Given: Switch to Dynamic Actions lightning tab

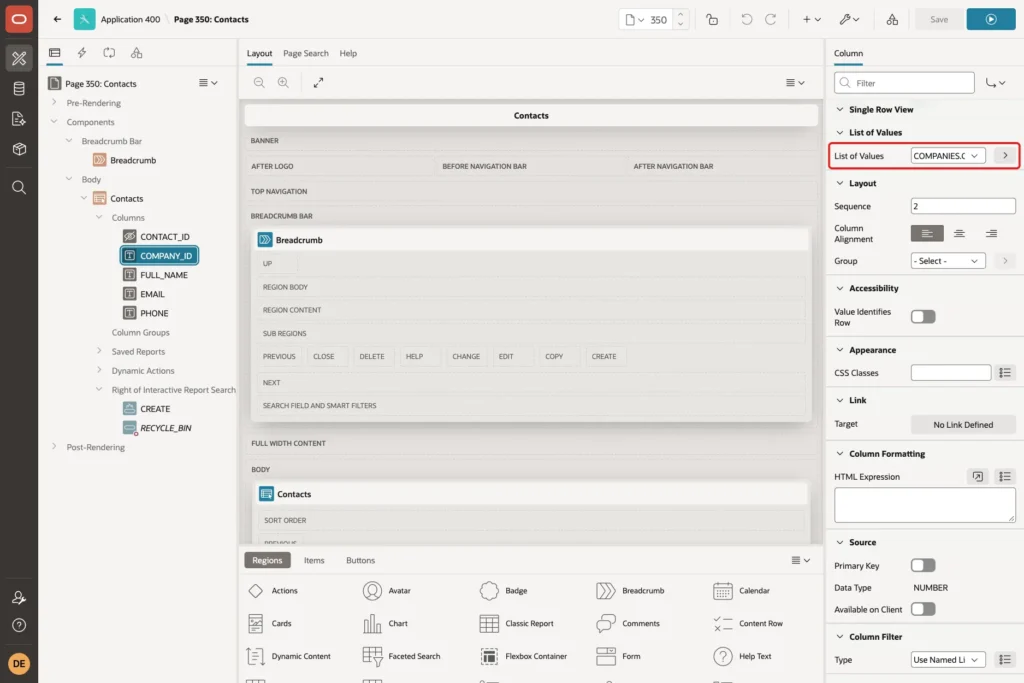Looking at the screenshot, I should click(82, 53).
